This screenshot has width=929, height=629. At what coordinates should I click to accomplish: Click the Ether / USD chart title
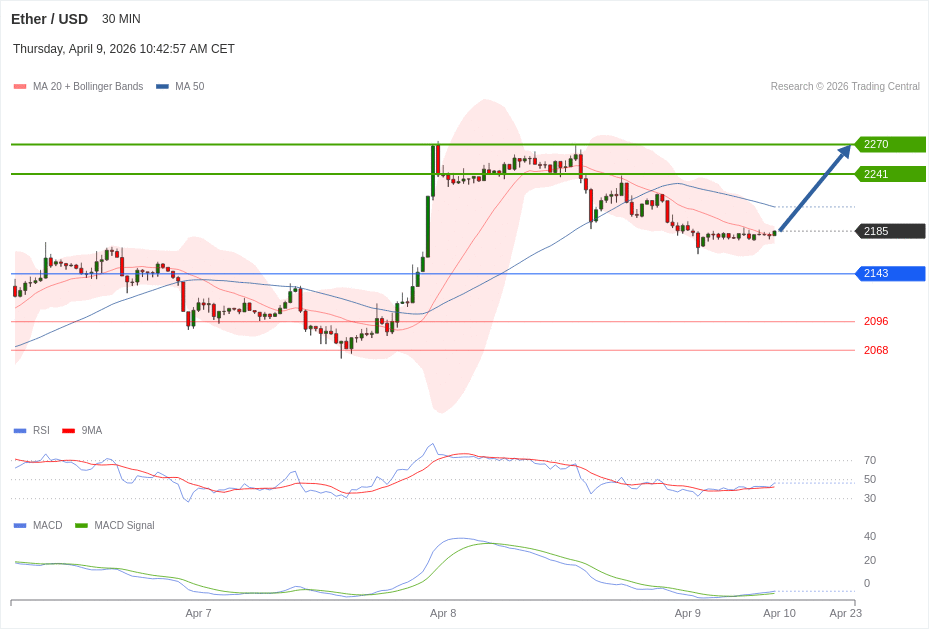coord(49,19)
